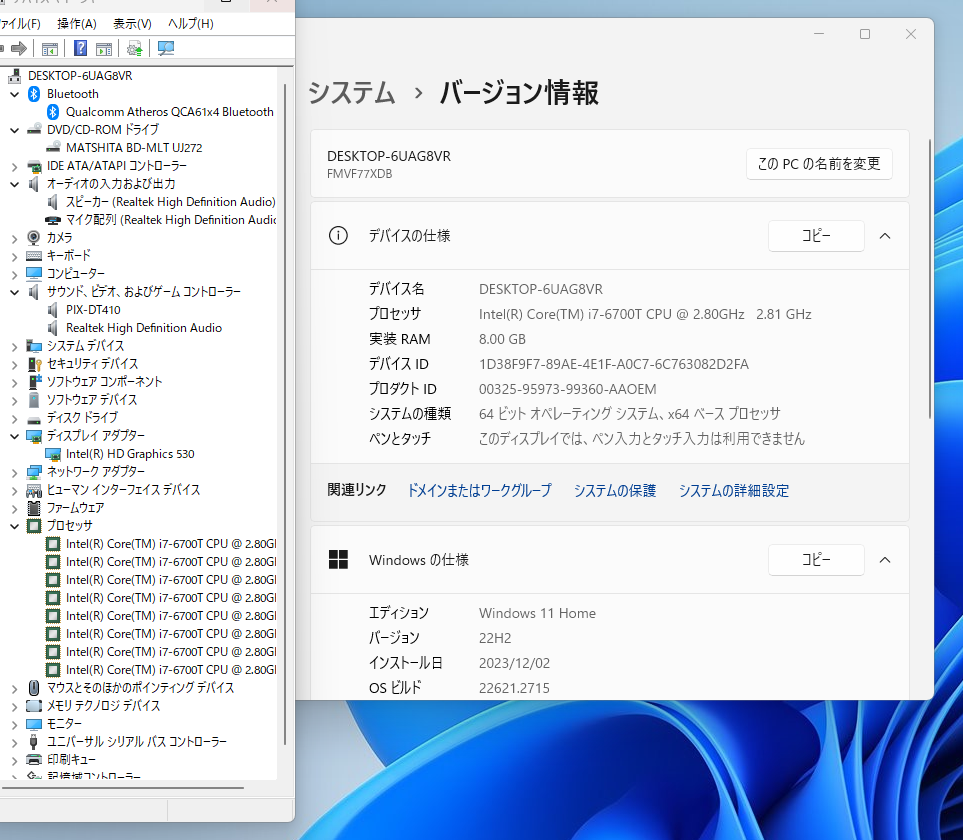Select Intel(R) HD Graphics 530 adapter

coord(130,454)
